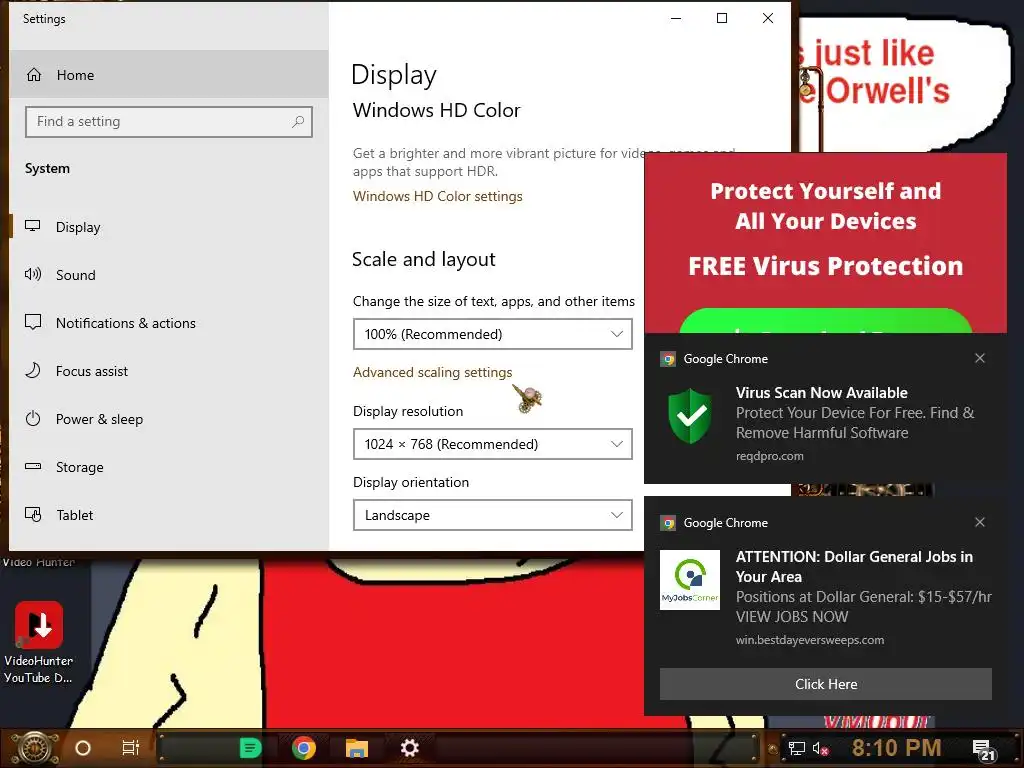Click win.bestdayeversweeps.com source text

point(810,640)
